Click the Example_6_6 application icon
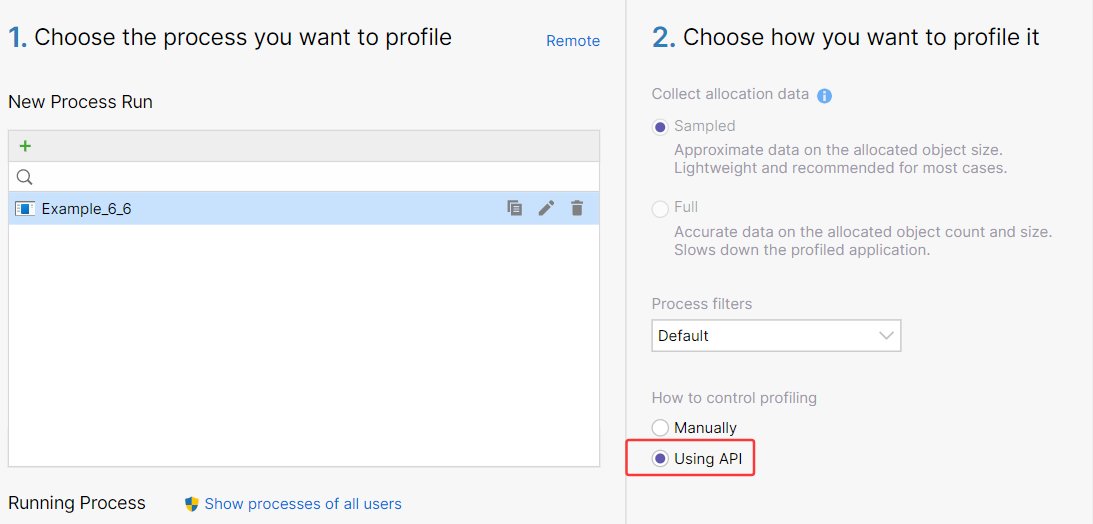Screen dimensions: 1093x524 (26, 209)
